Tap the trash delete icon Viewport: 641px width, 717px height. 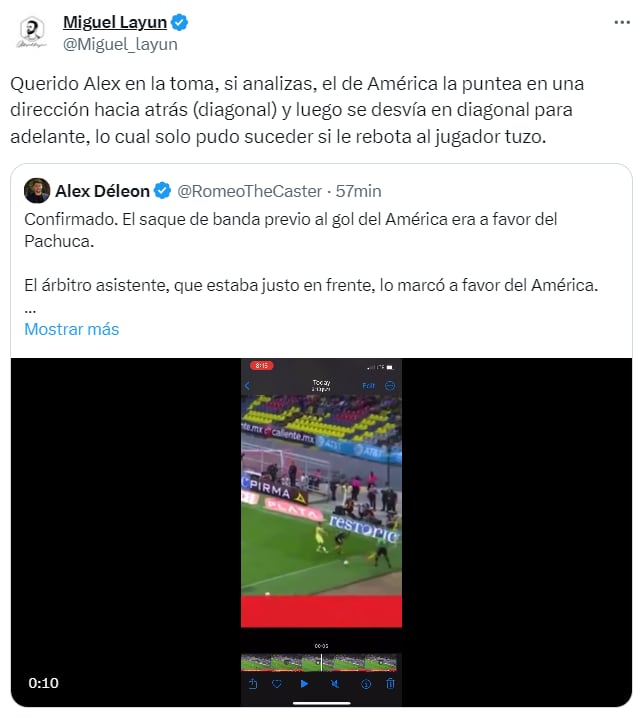[x=390, y=683]
